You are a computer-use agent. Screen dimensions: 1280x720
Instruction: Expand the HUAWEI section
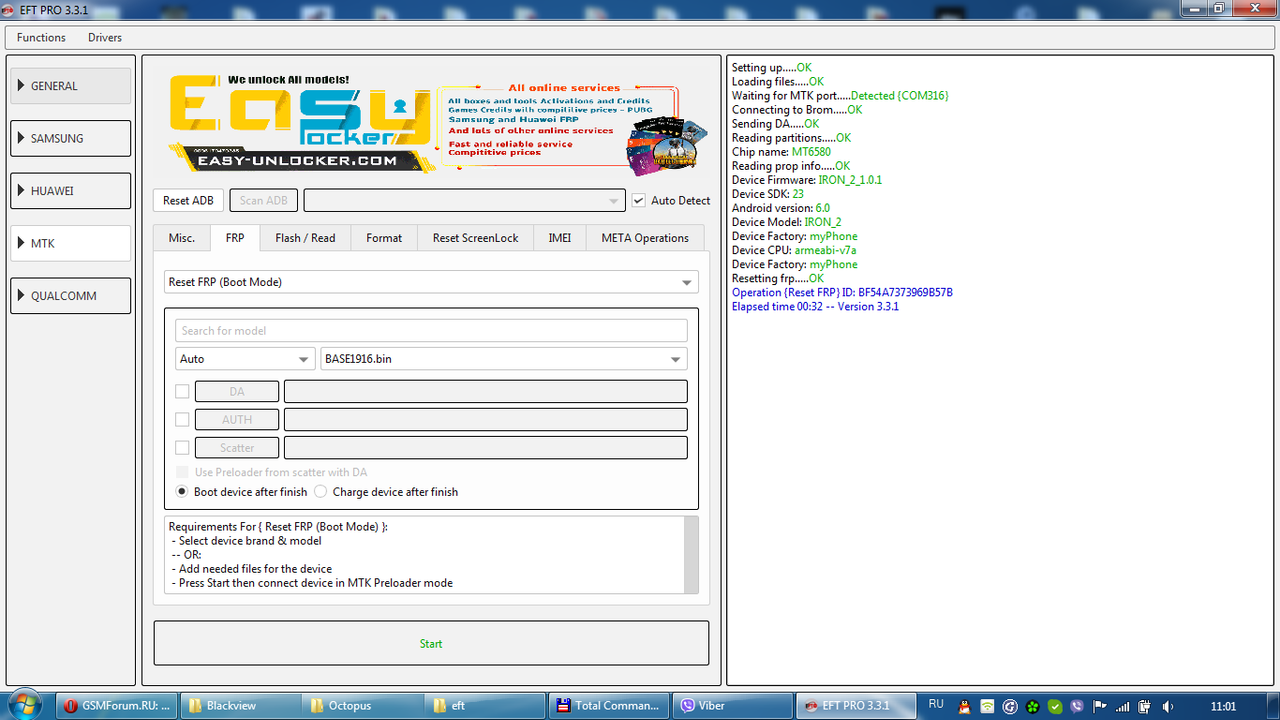71,191
